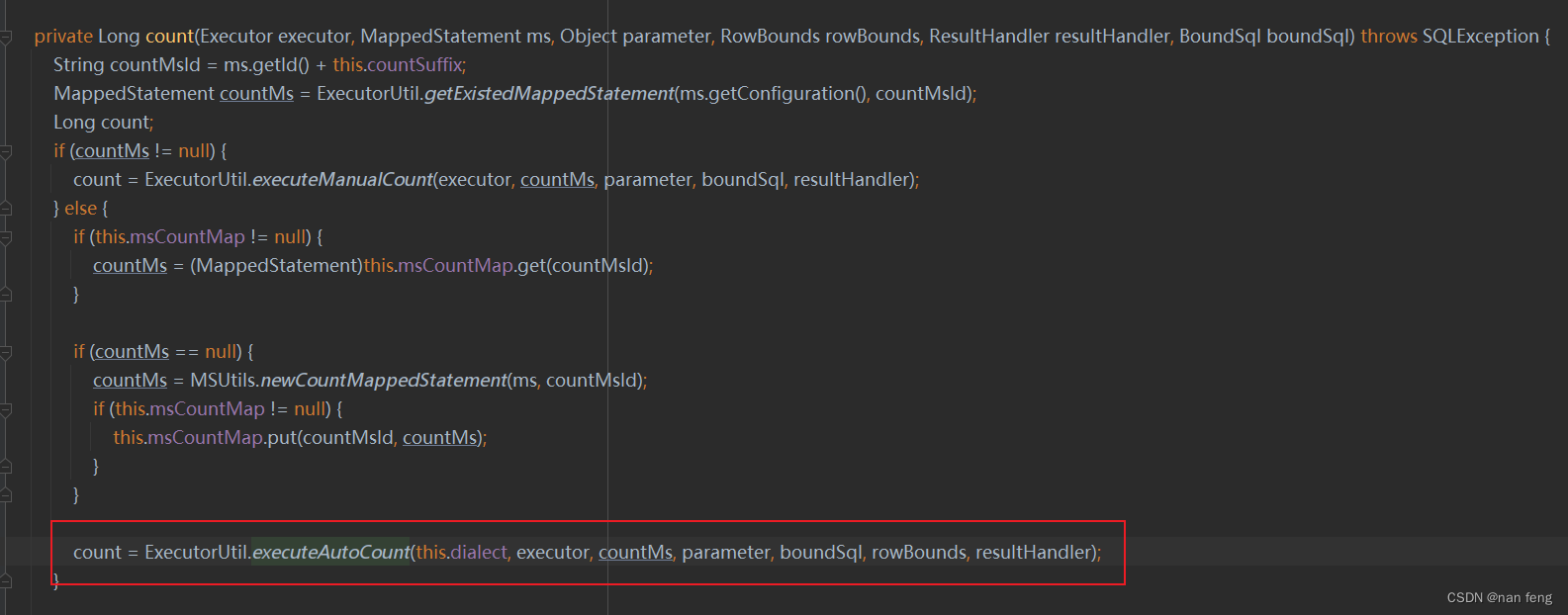Click the highlighted executeAutoCount method call
1568x615 pixels.
coord(330,552)
